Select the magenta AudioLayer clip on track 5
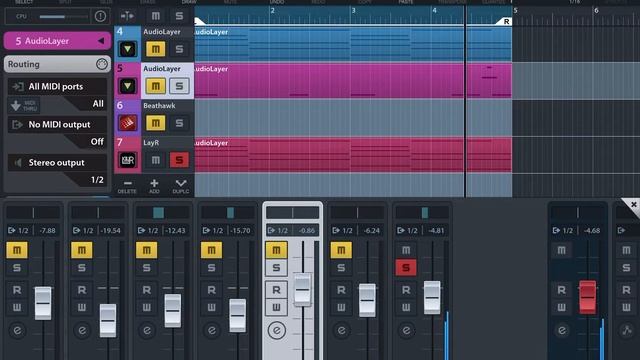 coord(353,80)
